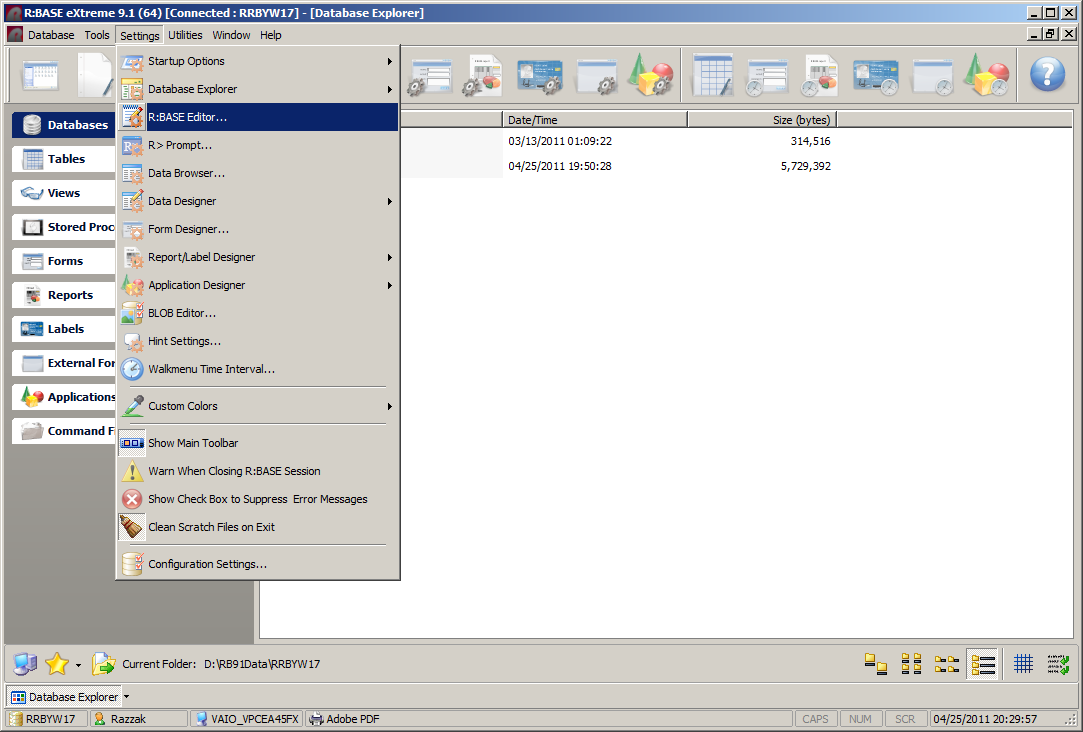Toggle Show Main Toolbar option
1083x732 pixels.
click(193, 443)
